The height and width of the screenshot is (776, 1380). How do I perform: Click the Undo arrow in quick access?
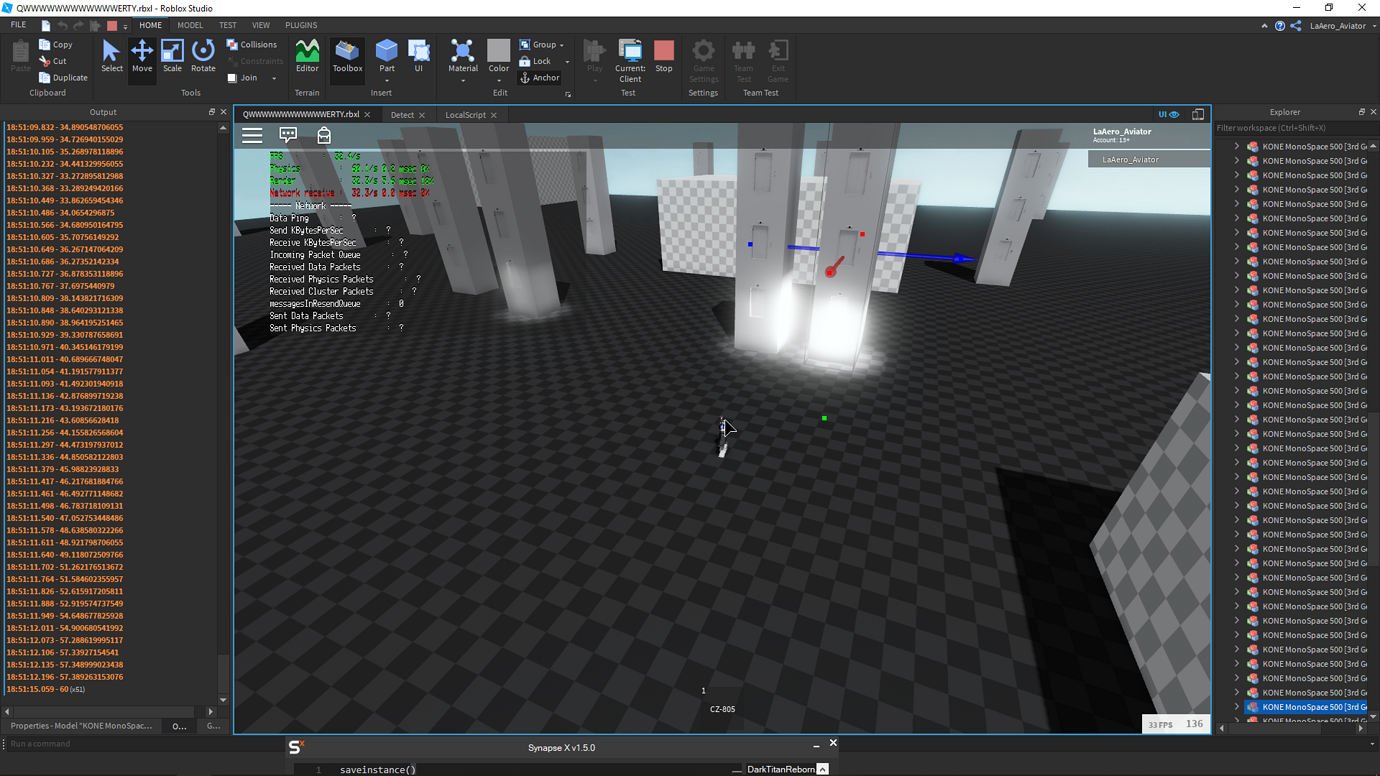(x=62, y=26)
